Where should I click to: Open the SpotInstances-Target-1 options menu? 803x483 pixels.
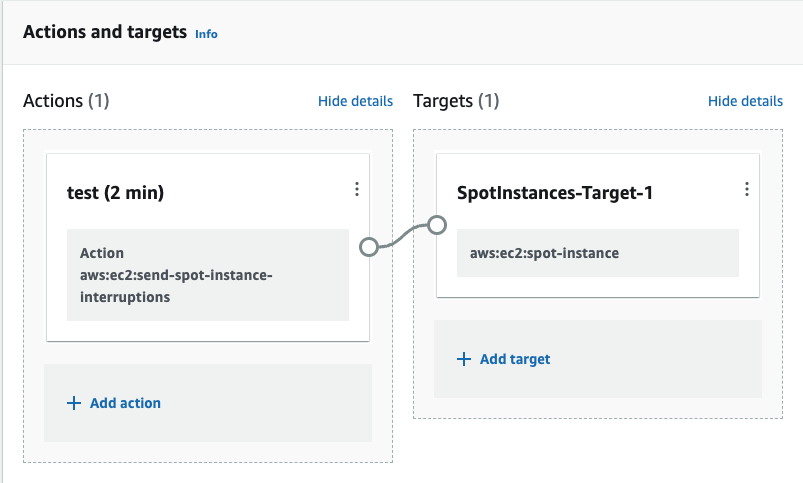click(746, 189)
